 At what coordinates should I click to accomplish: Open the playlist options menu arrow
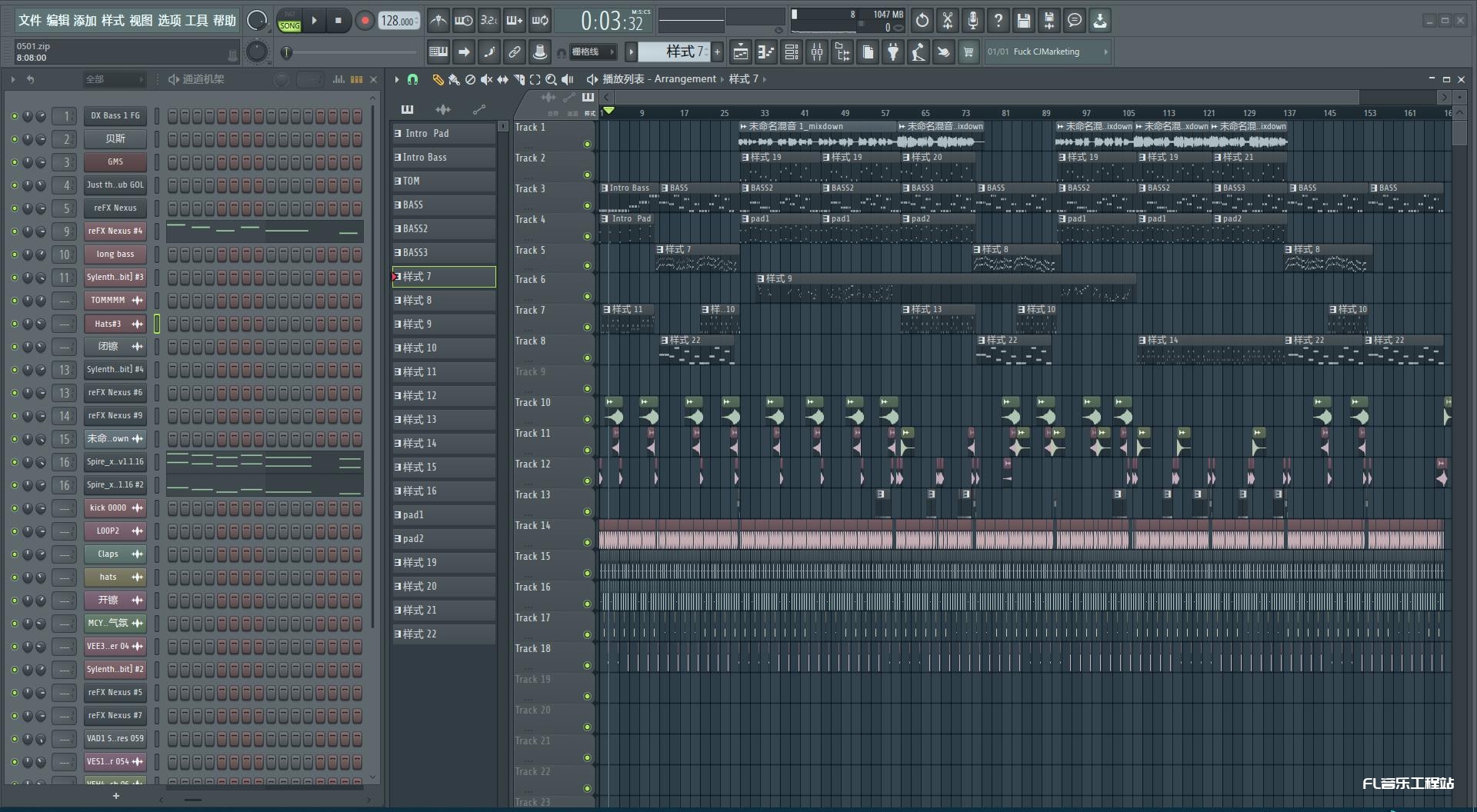[397, 79]
